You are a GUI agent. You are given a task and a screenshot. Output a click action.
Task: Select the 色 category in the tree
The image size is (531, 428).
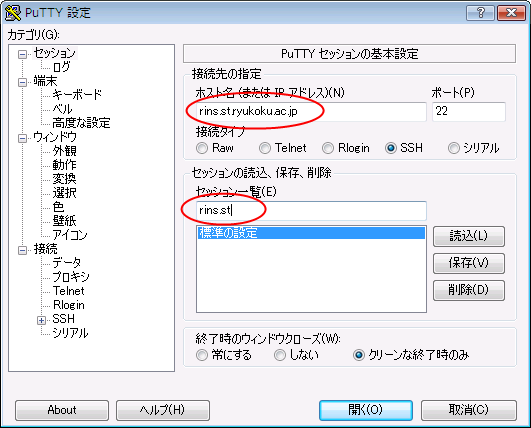click(58, 207)
